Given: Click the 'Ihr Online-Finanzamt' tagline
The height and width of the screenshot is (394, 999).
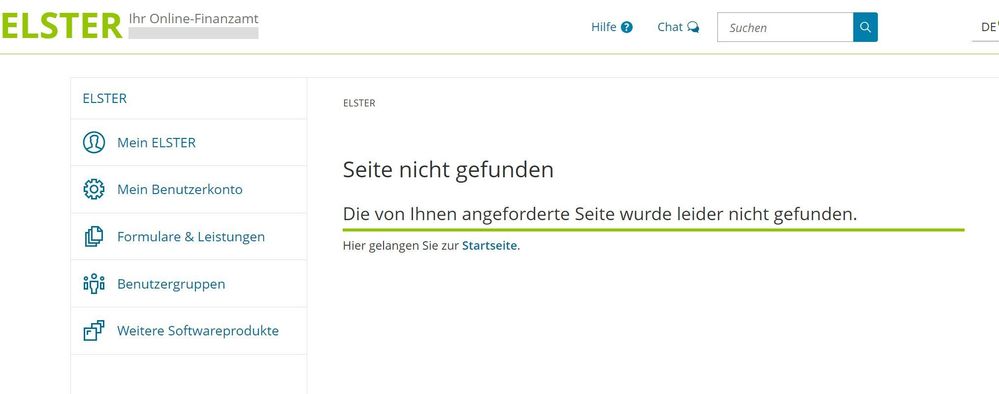Looking at the screenshot, I should (194, 19).
